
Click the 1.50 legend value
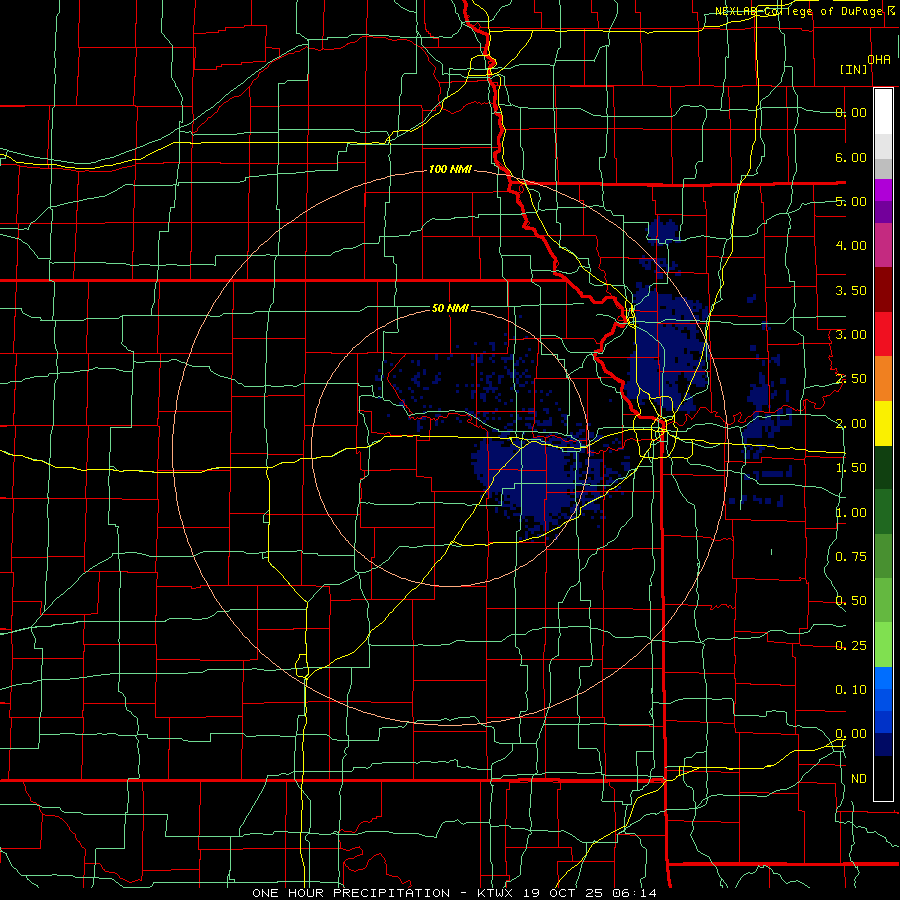(851, 468)
